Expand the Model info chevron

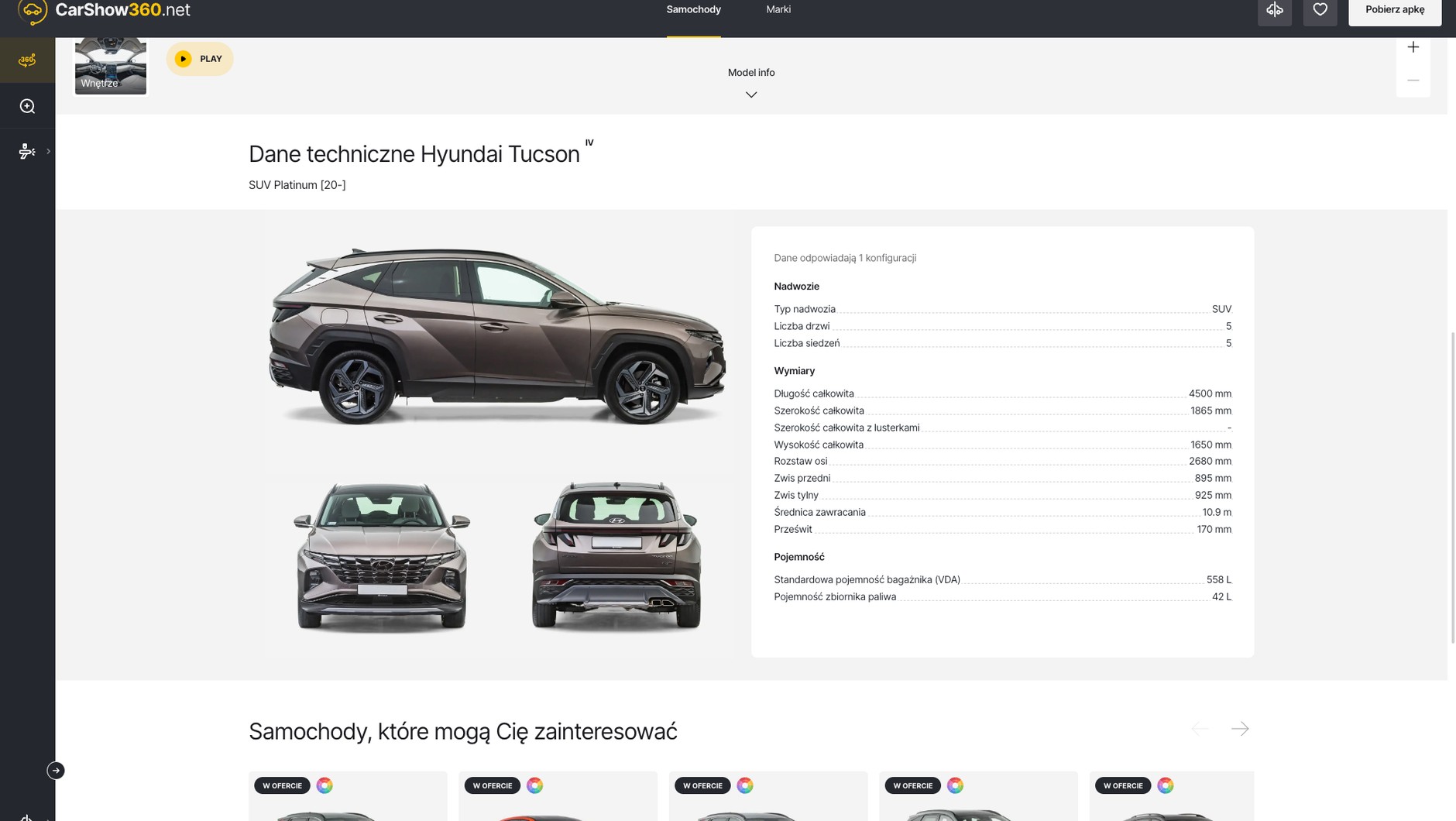click(750, 94)
